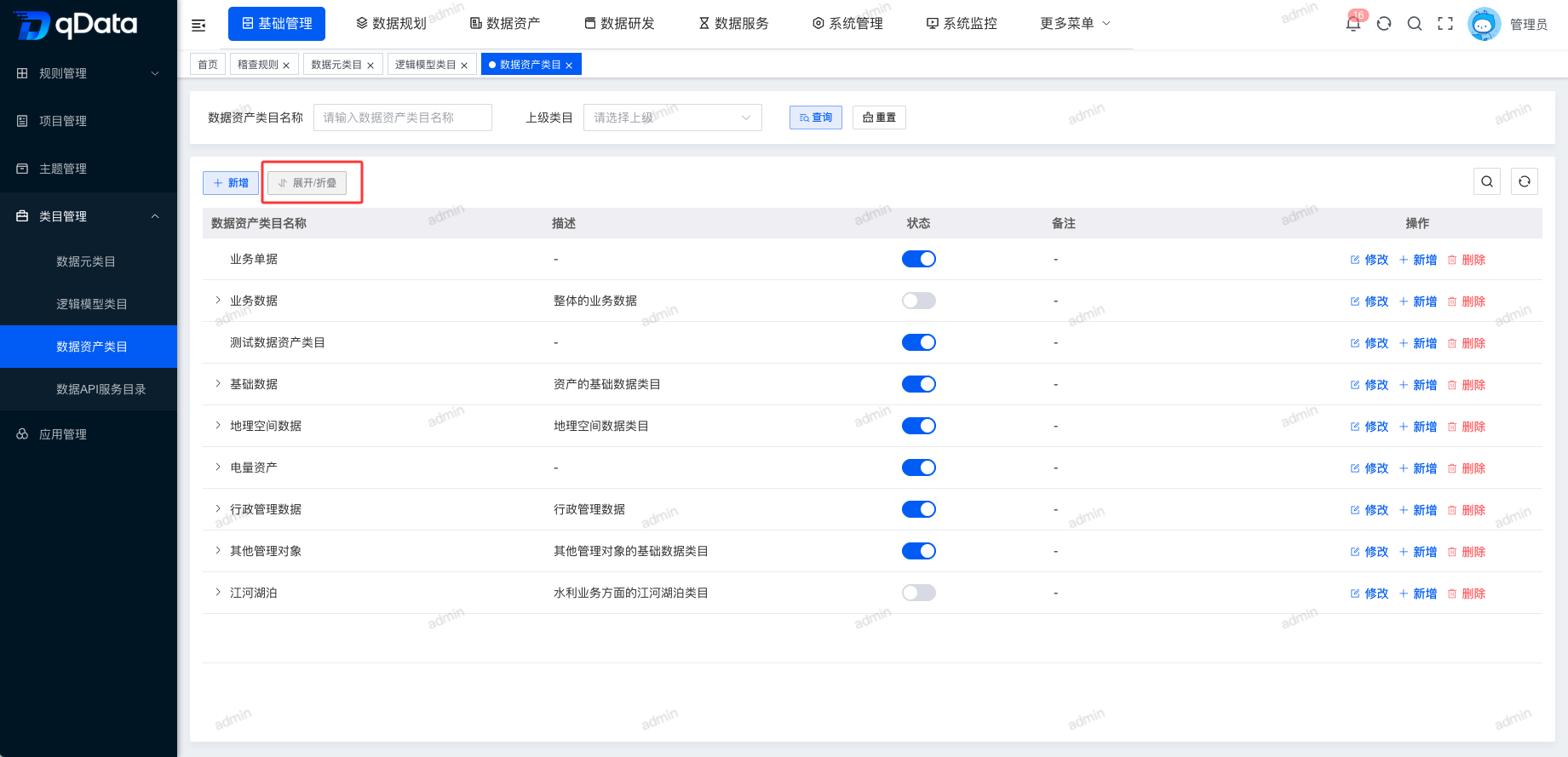Switch to 系统管理 top menu
1568x757 pixels.
pyautogui.click(x=847, y=23)
